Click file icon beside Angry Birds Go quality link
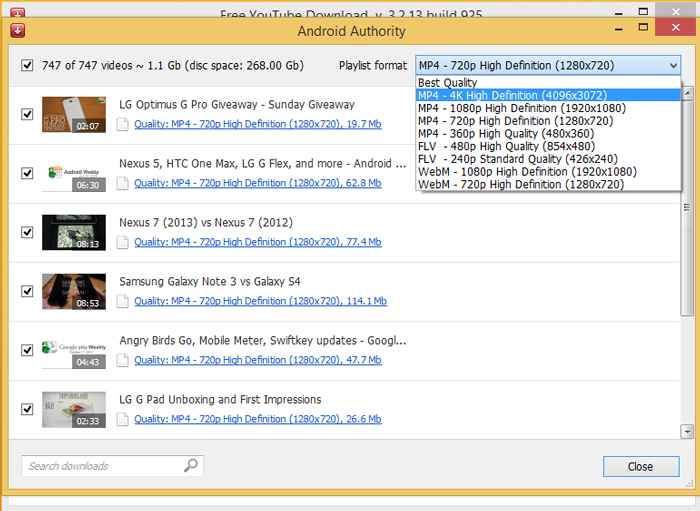Viewport: 700px width, 511px height. (x=123, y=360)
